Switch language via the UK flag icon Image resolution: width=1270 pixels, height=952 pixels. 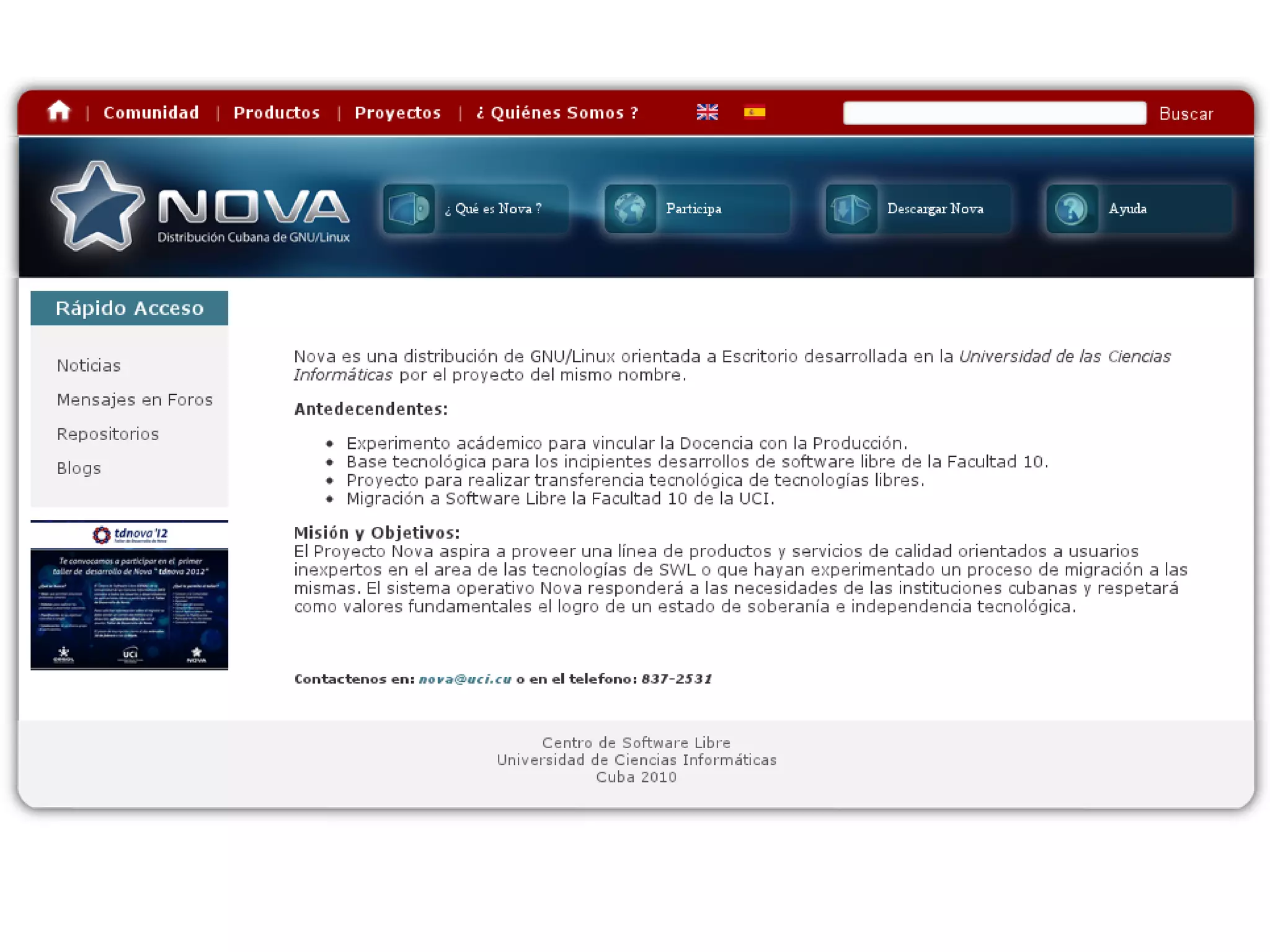click(707, 112)
